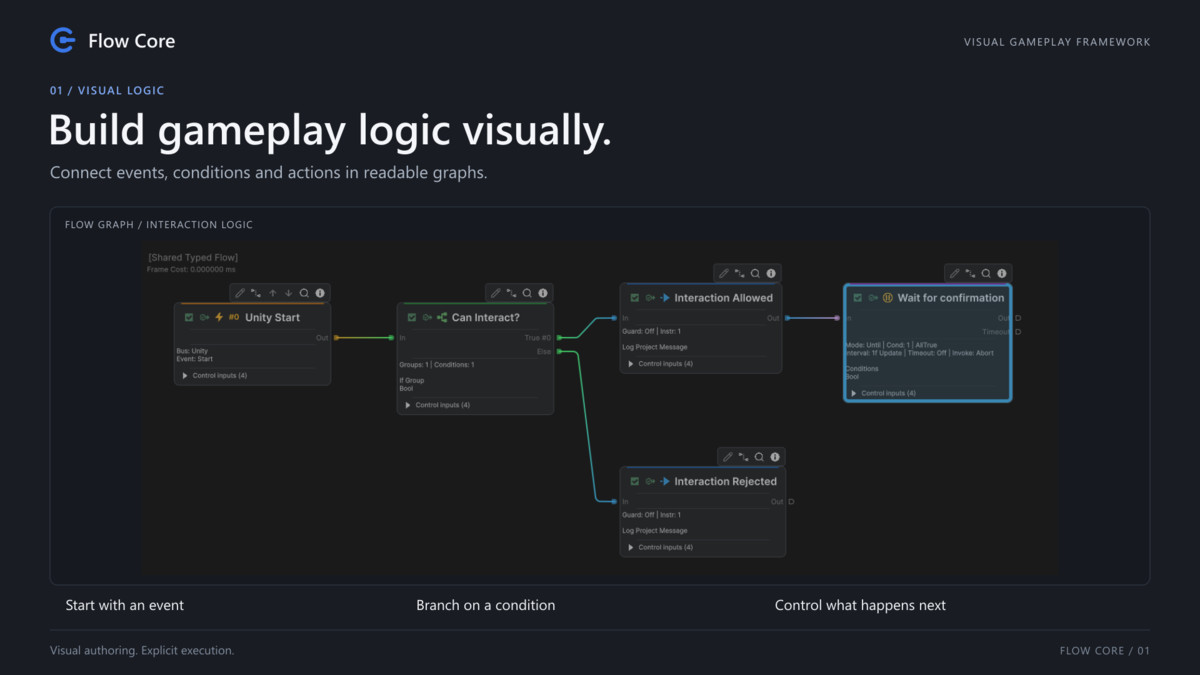Screen dimensions: 1200x675
Task: Toggle the Interaction Allowed node checkbox
Action: click(635, 298)
